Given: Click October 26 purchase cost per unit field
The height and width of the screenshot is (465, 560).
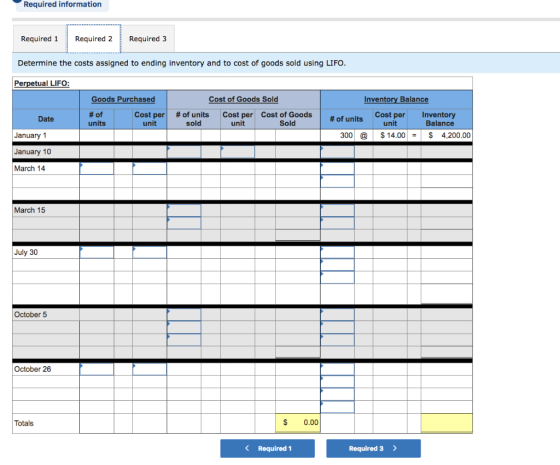Looking at the screenshot, I should [149, 369].
